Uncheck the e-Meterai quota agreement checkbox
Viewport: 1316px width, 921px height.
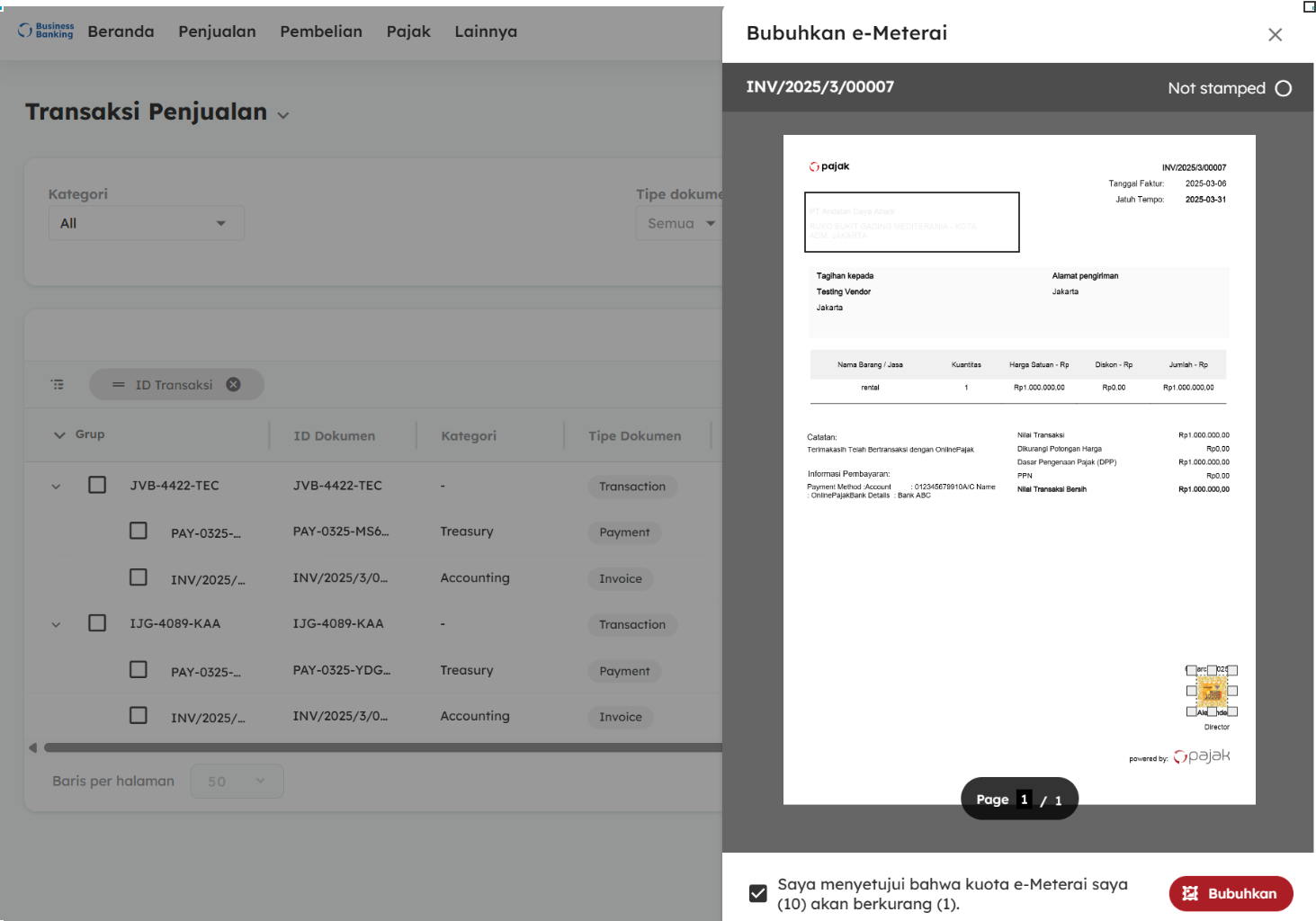tap(758, 893)
